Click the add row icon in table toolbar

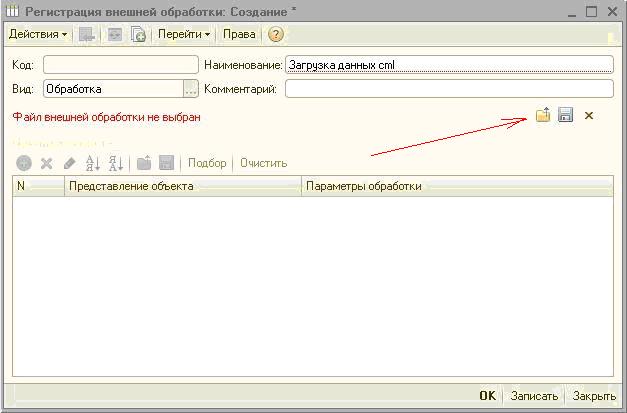[24, 163]
